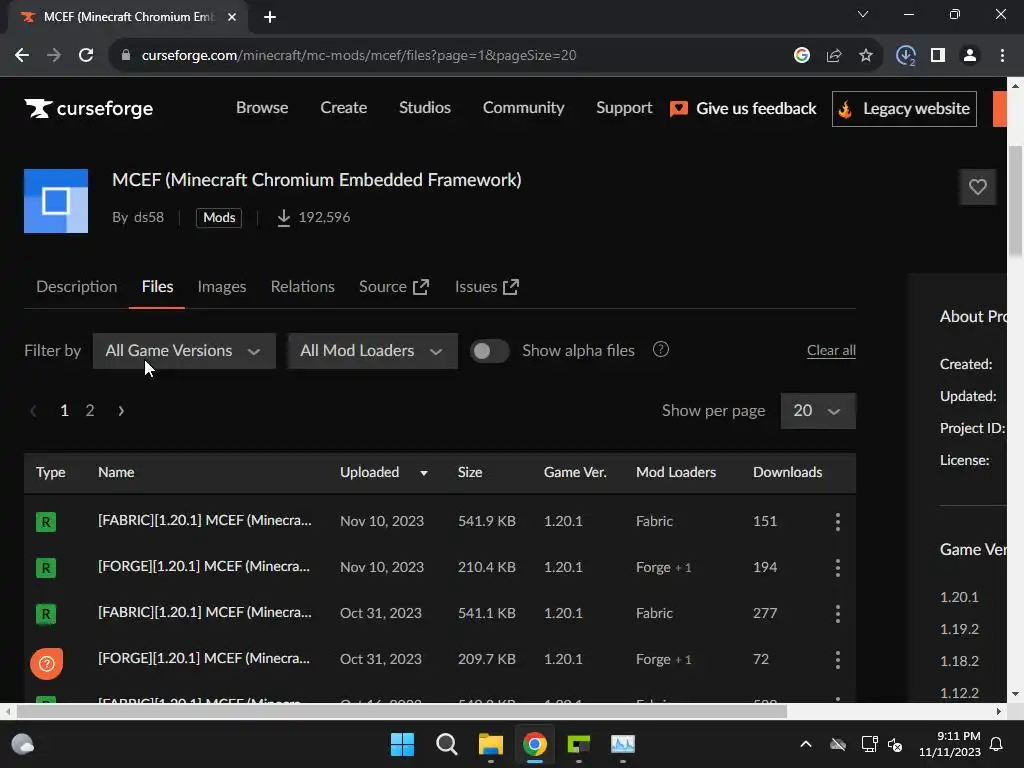
Task: Click the CurseForge logo
Action: pyautogui.click(x=89, y=108)
